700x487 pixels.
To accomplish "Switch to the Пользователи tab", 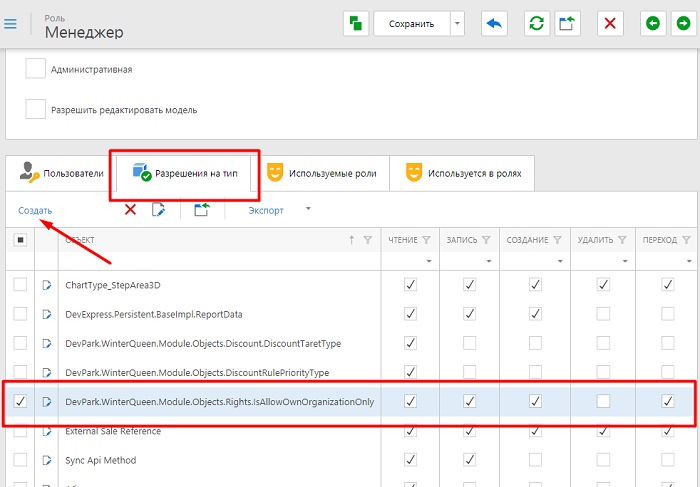I will click(x=61, y=173).
